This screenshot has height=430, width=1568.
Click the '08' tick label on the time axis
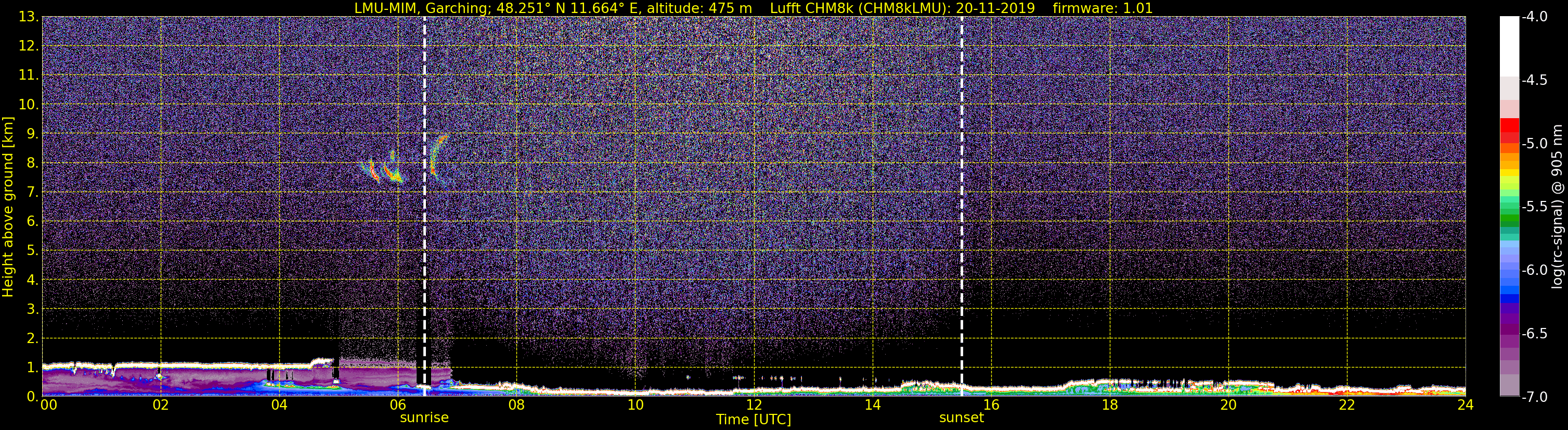[516, 405]
